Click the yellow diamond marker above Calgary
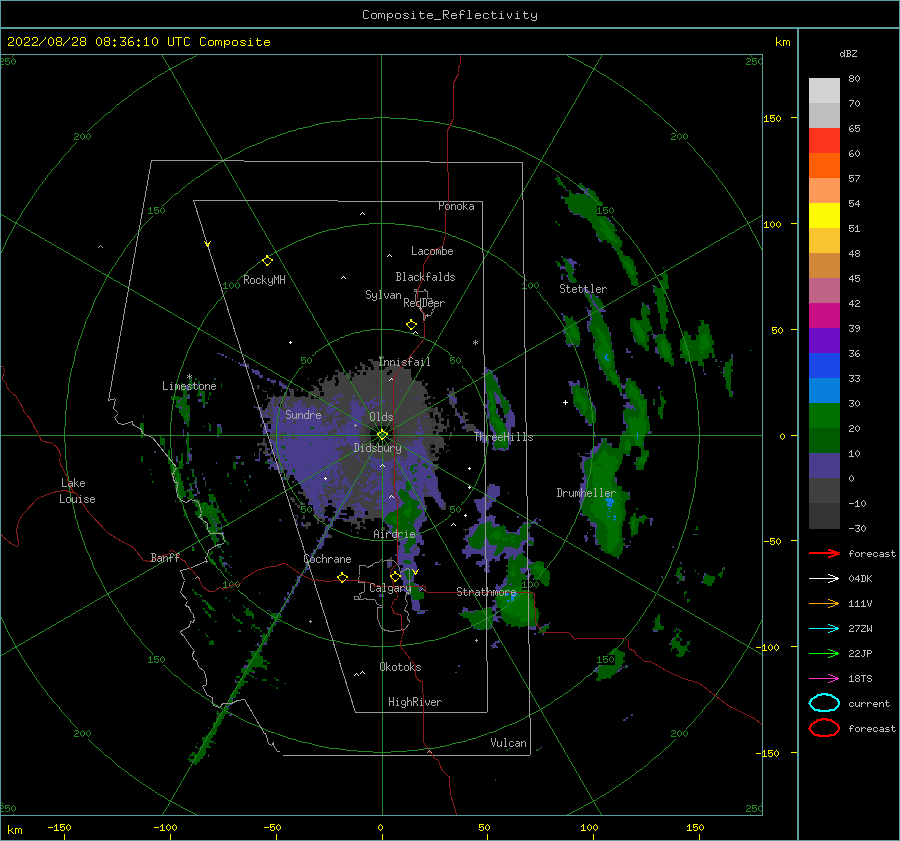900x841 pixels. [x=395, y=576]
